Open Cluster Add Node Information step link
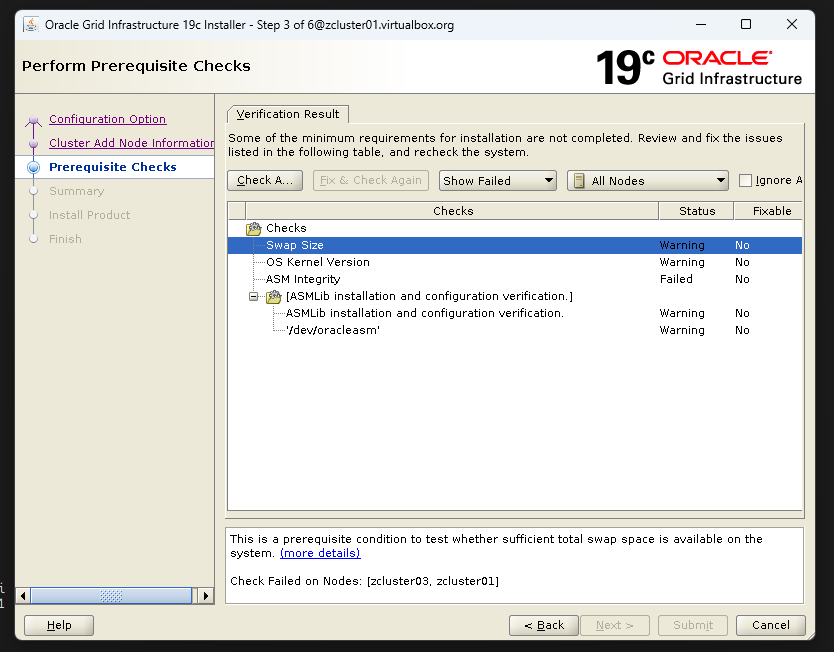The width and height of the screenshot is (834, 652). coord(131,143)
